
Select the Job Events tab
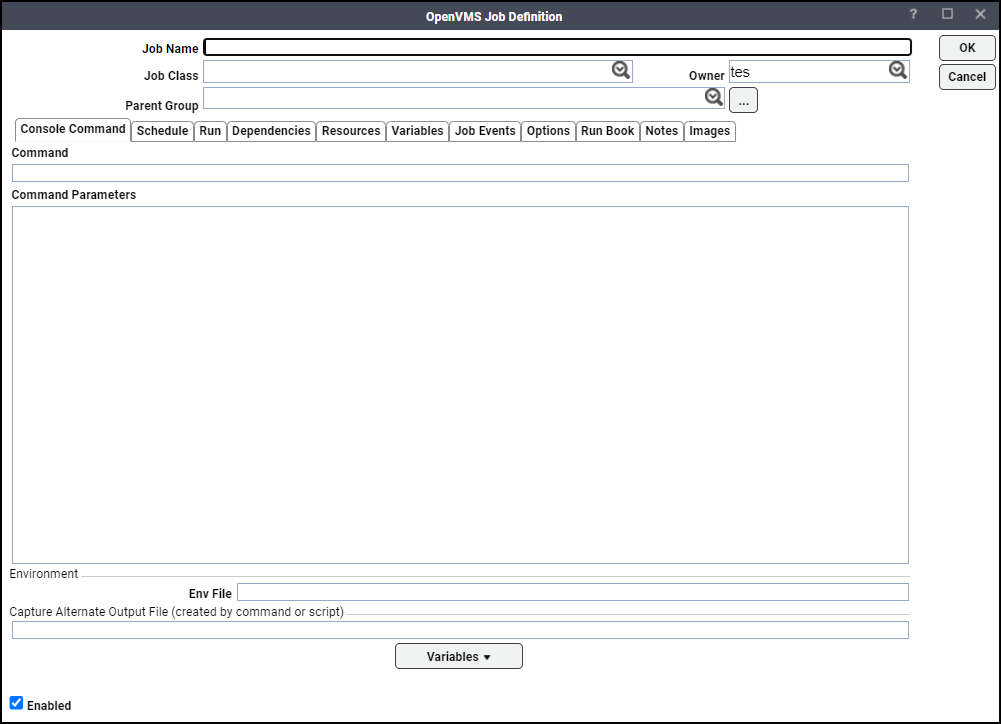pos(485,131)
